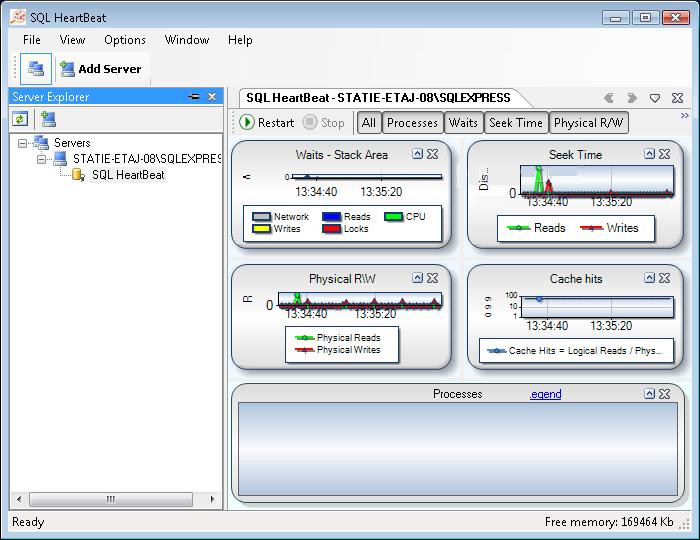Click the Network legend color swatch
Screen dimensions: 700x540
[x=262, y=217]
